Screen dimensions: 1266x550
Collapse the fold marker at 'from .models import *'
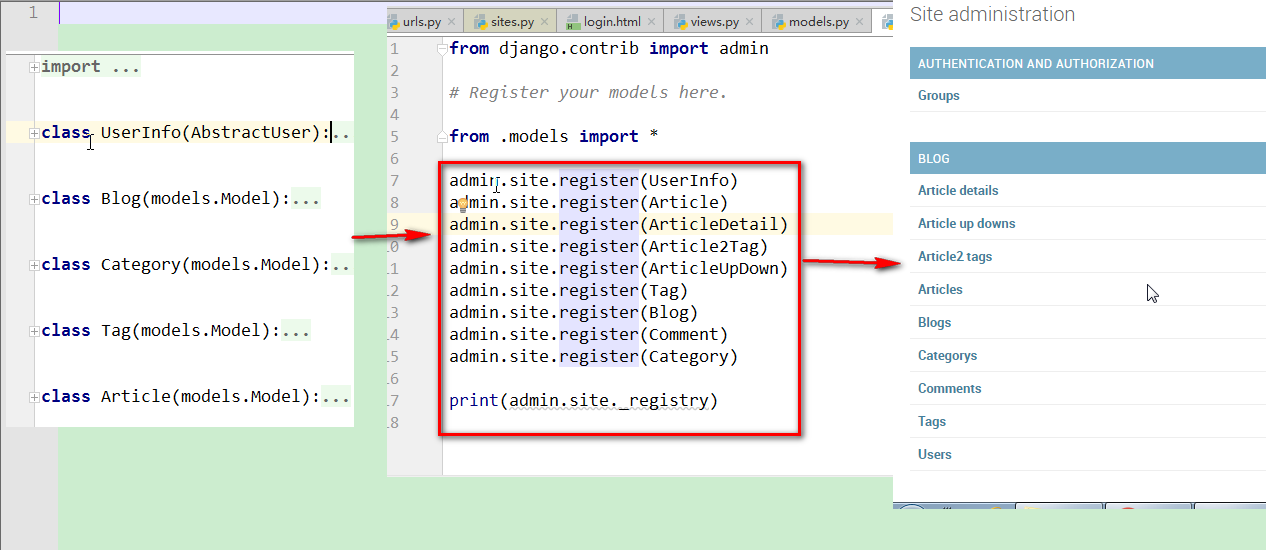pyautogui.click(x=443, y=137)
